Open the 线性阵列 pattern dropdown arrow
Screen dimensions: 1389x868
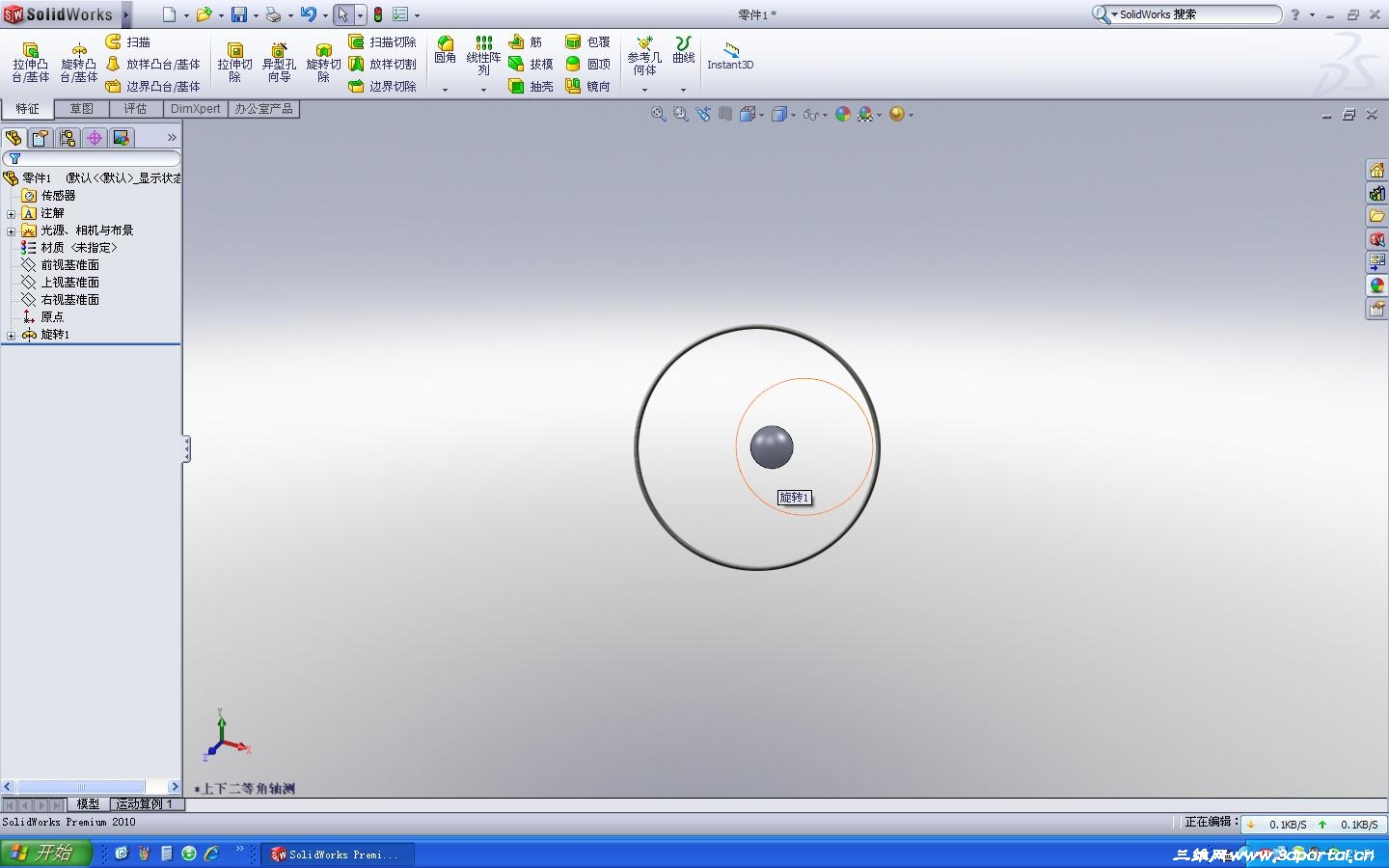pos(483,90)
